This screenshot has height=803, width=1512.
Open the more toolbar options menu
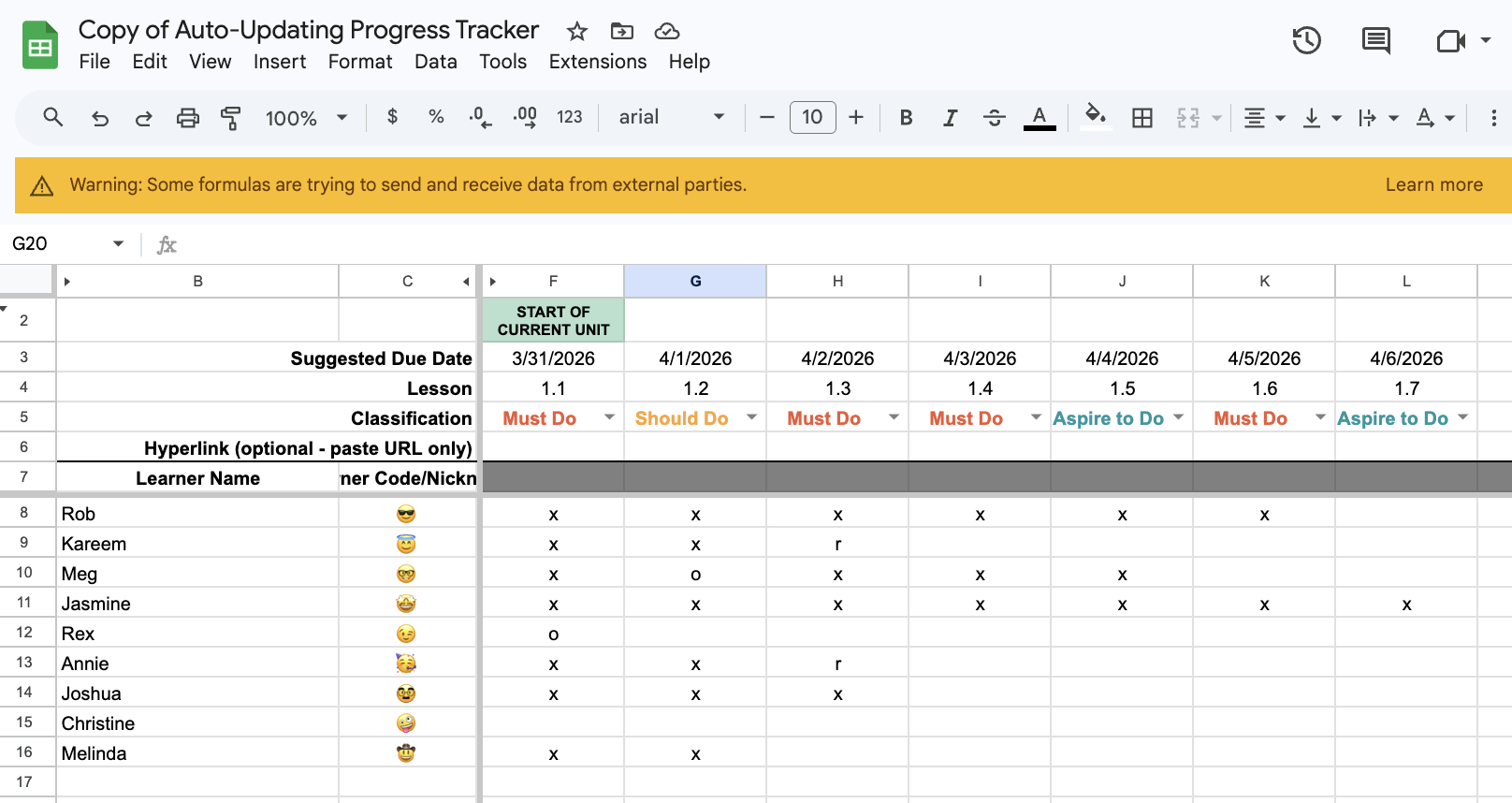pos(1493,118)
